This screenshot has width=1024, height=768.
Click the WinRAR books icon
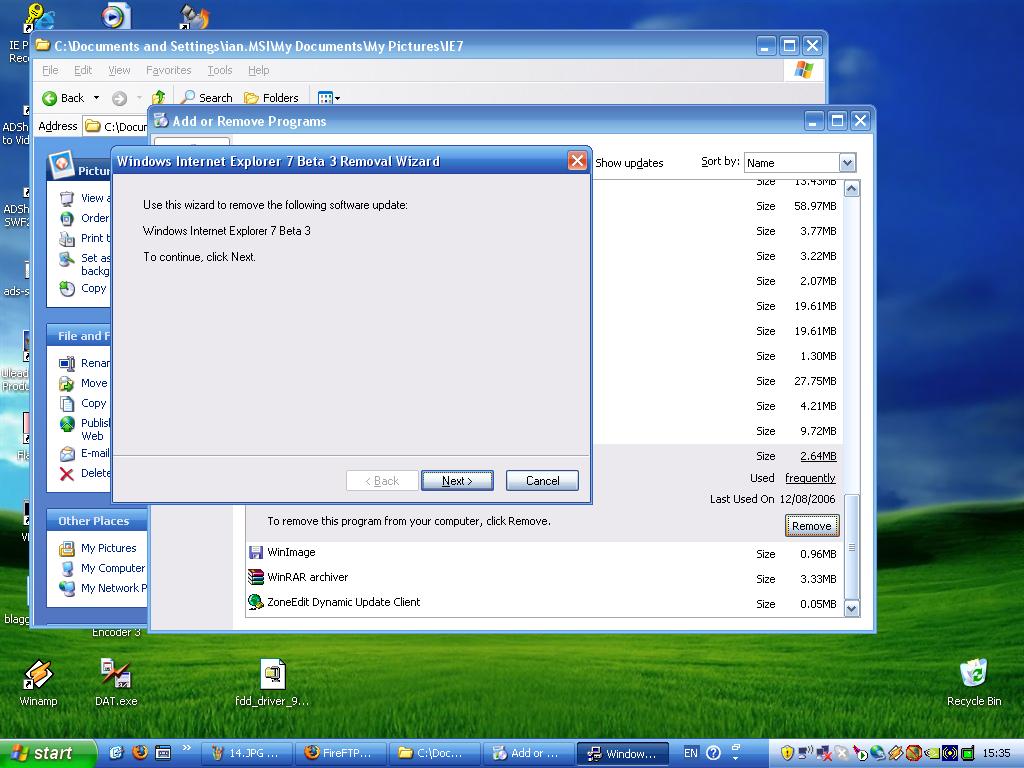(255, 577)
